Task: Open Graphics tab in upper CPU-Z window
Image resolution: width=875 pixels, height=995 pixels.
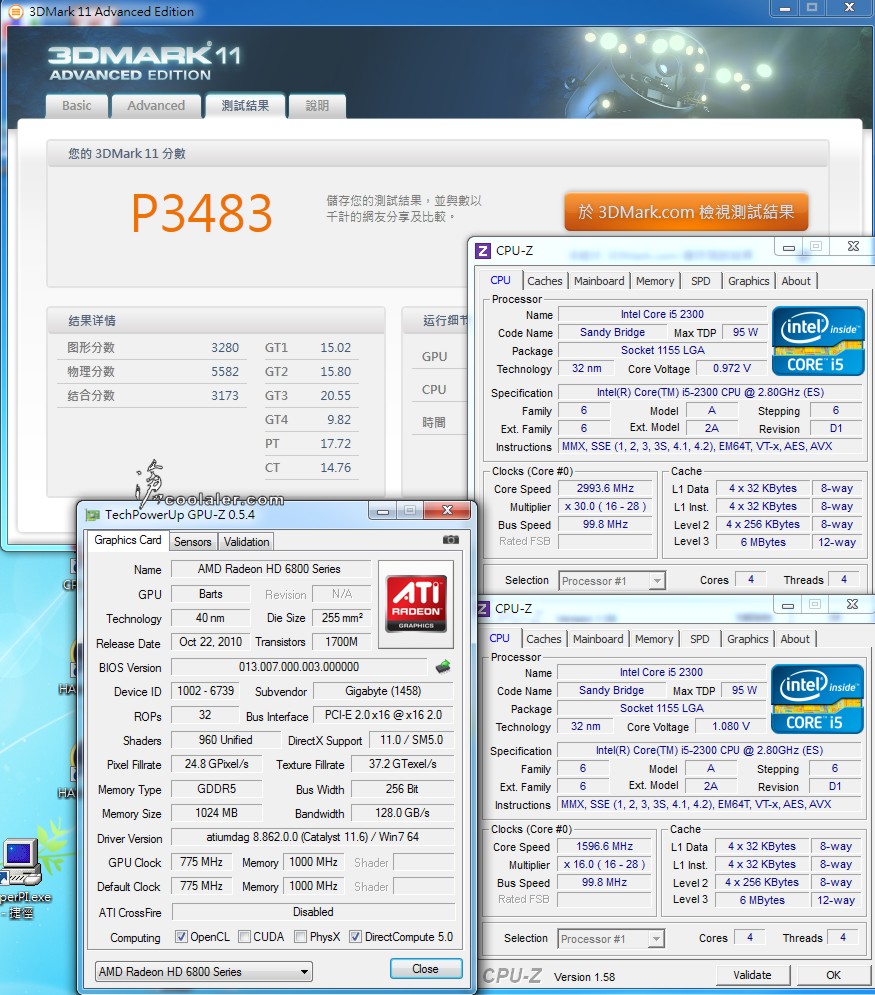Action: [x=748, y=281]
